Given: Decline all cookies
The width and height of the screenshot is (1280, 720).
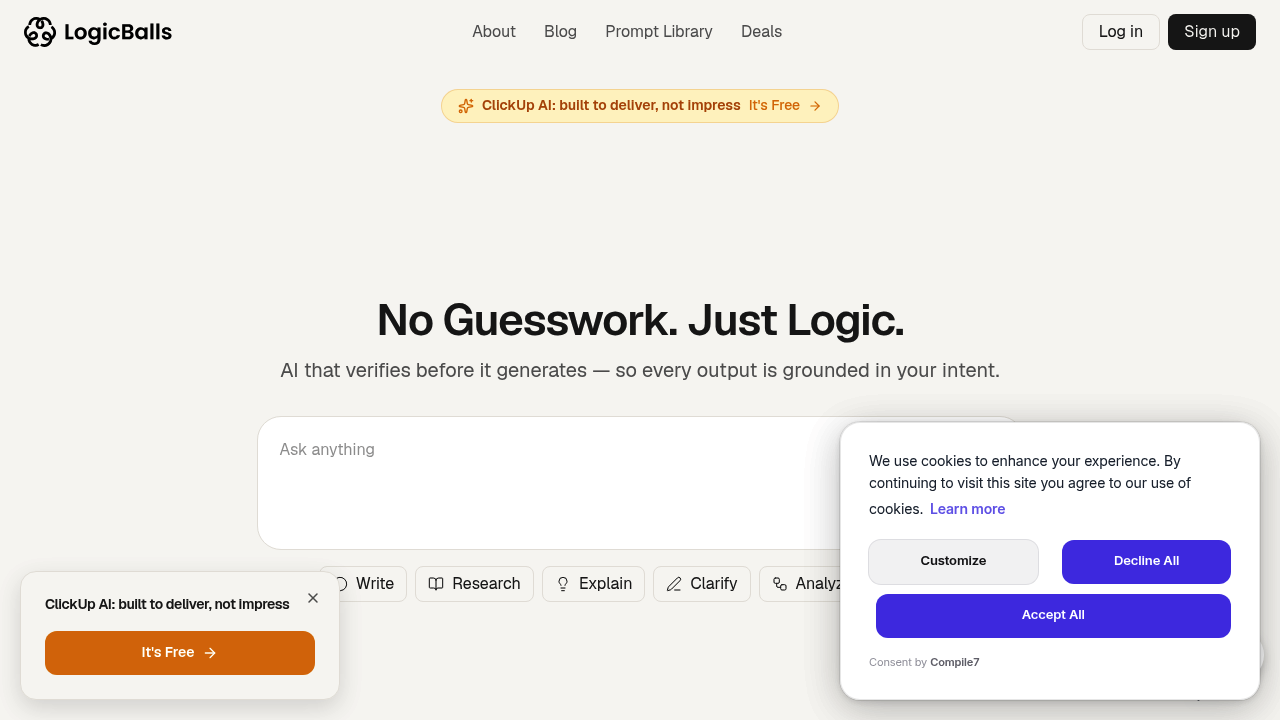Looking at the screenshot, I should pyautogui.click(x=1146, y=562).
